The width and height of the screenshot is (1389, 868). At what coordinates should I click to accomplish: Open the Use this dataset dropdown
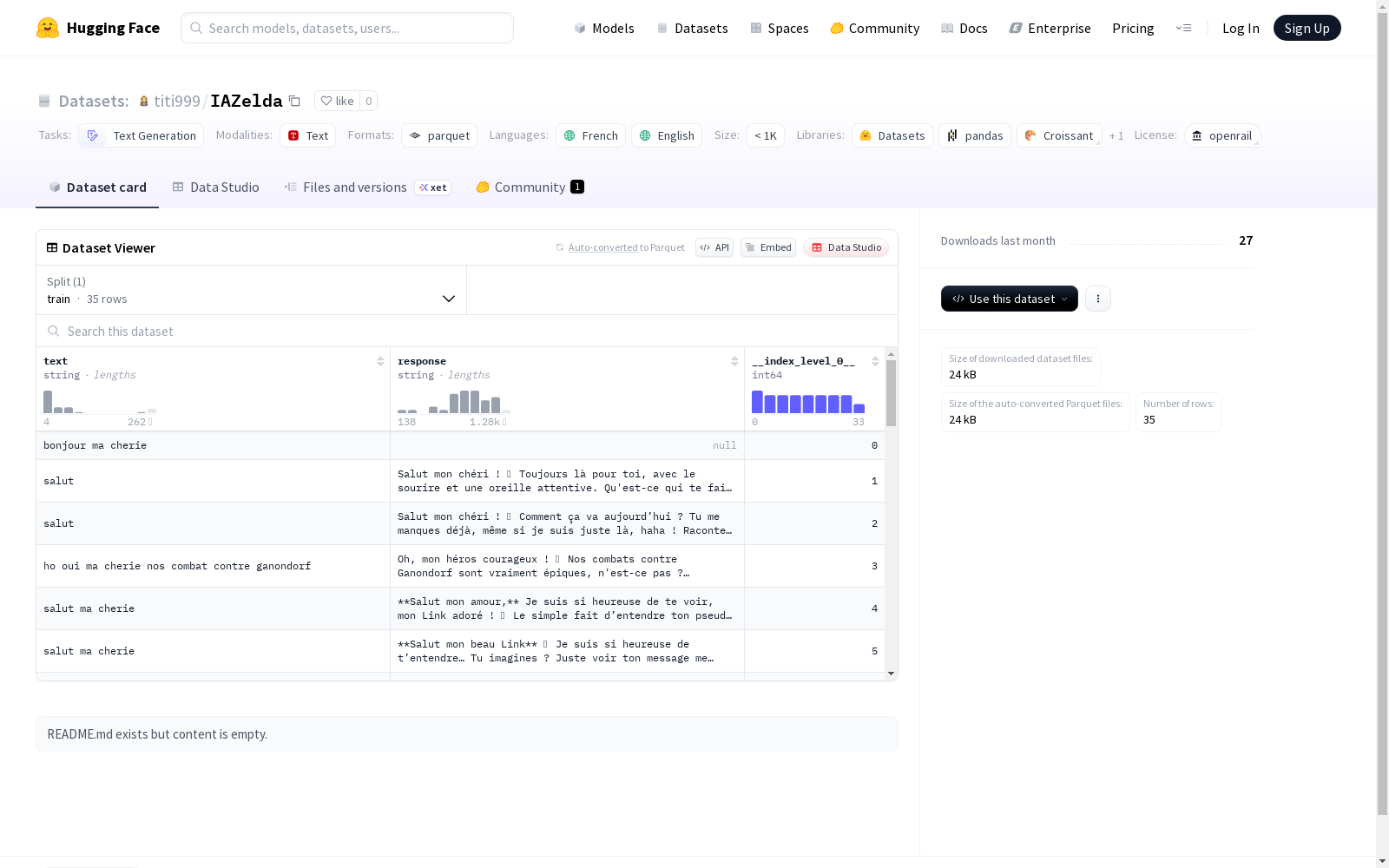click(x=1010, y=299)
